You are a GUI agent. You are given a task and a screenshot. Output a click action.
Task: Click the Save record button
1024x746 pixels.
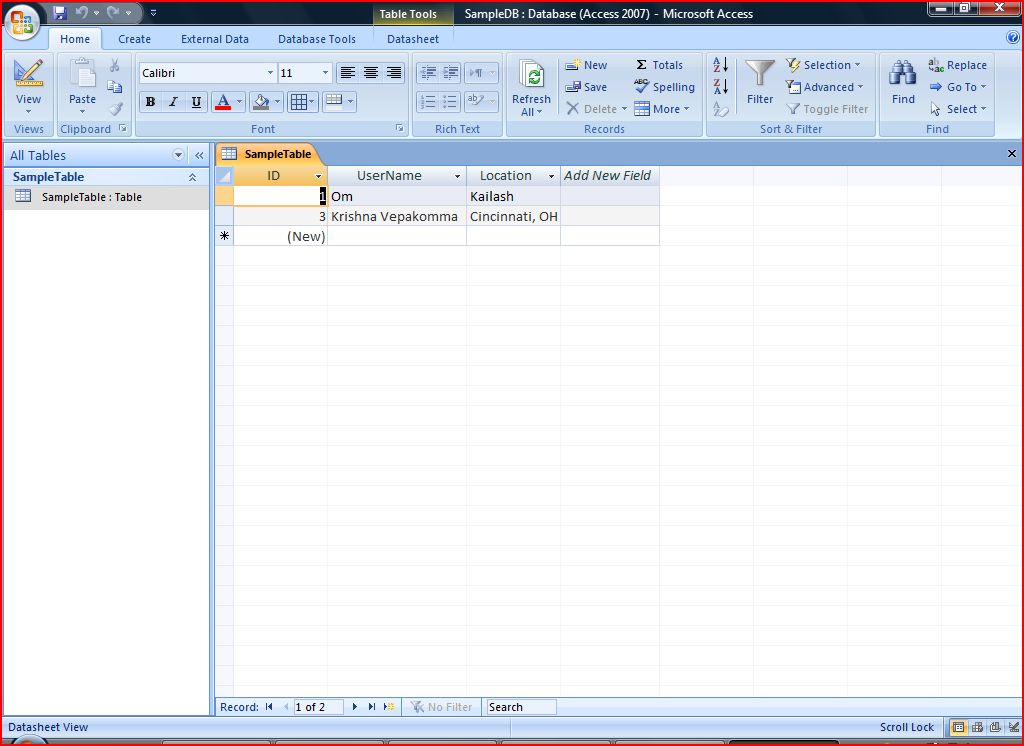(586, 87)
